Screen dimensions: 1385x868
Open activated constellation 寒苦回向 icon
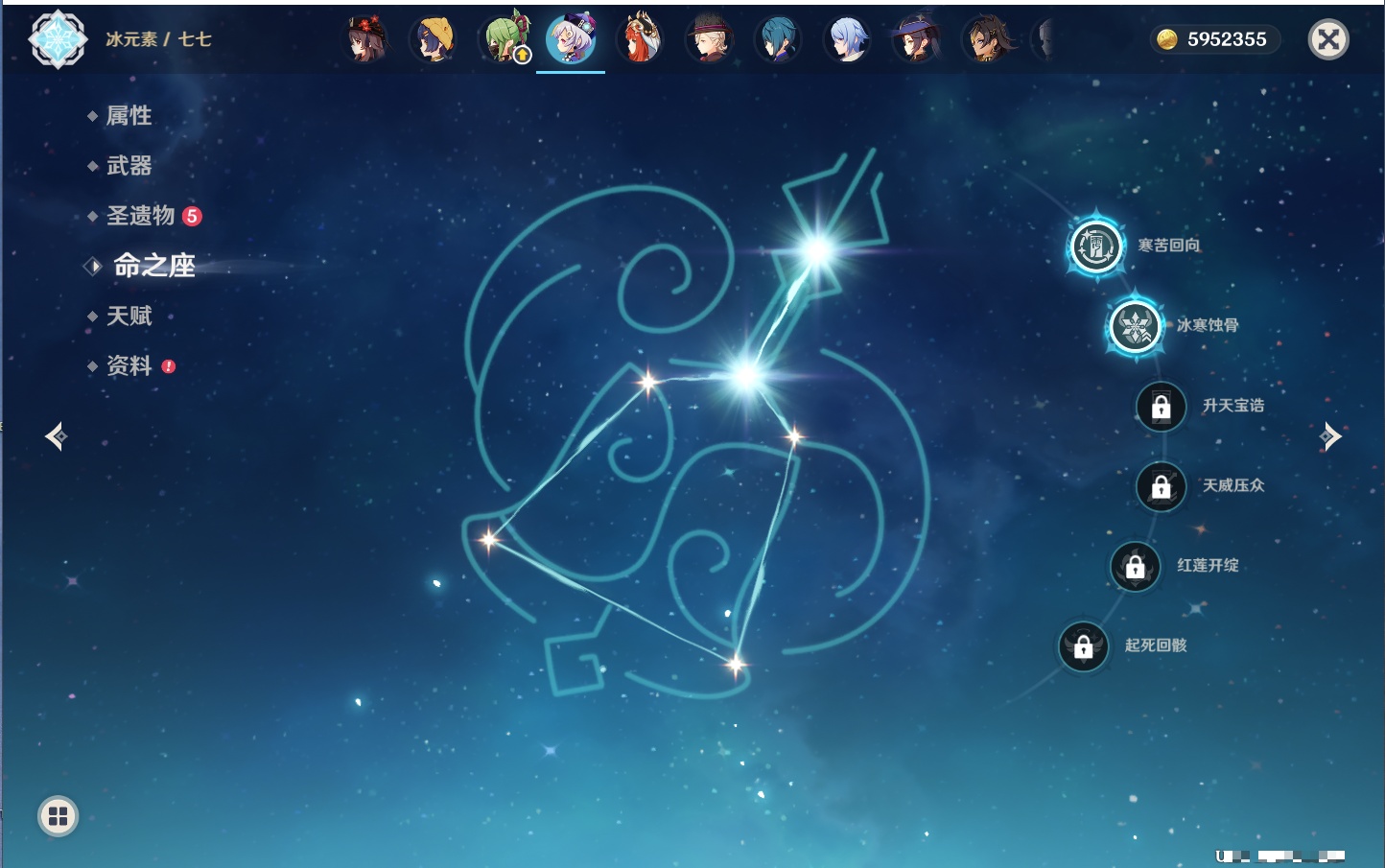pyautogui.click(x=1095, y=246)
